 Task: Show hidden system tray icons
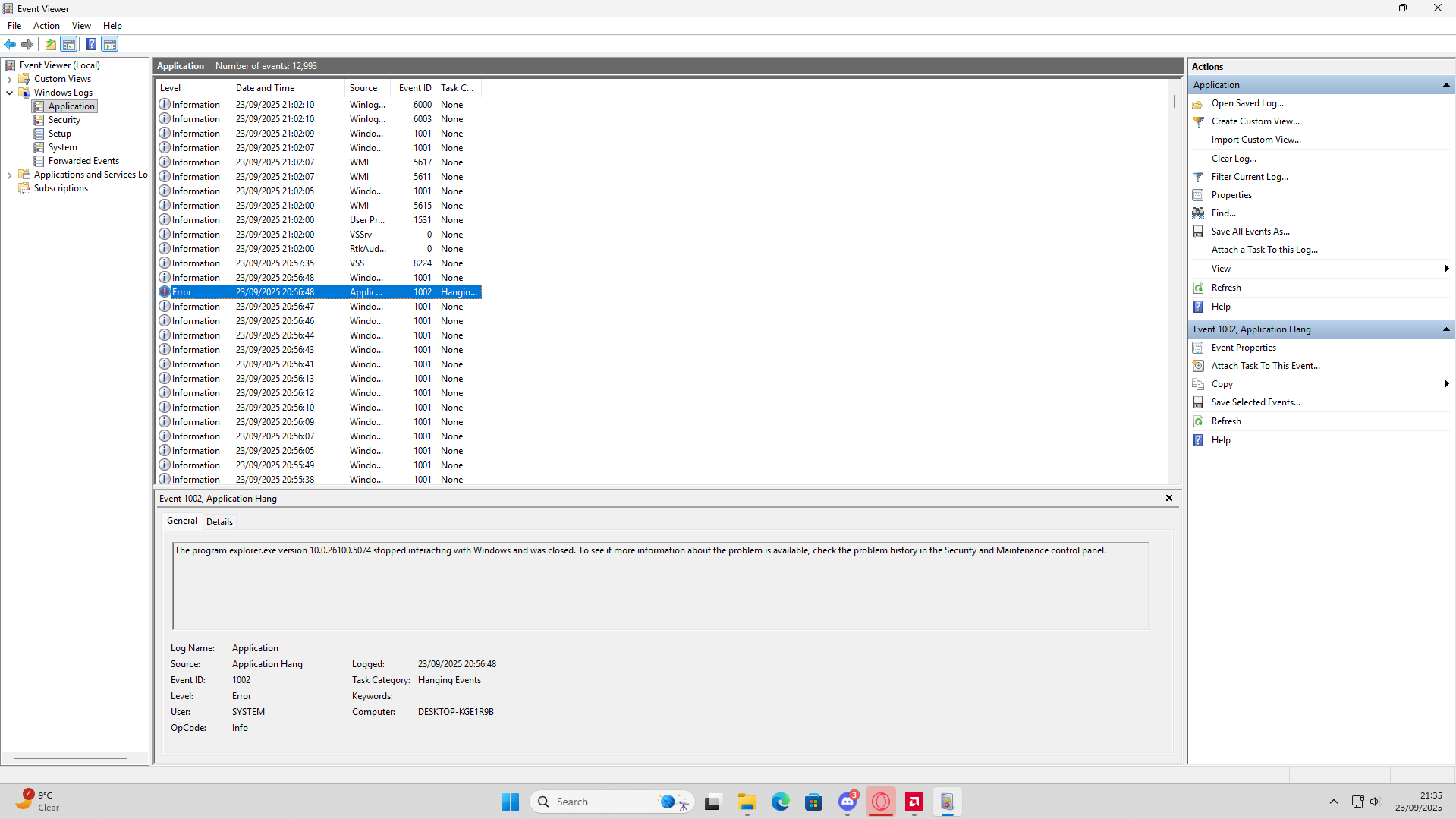pos(1334,802)
